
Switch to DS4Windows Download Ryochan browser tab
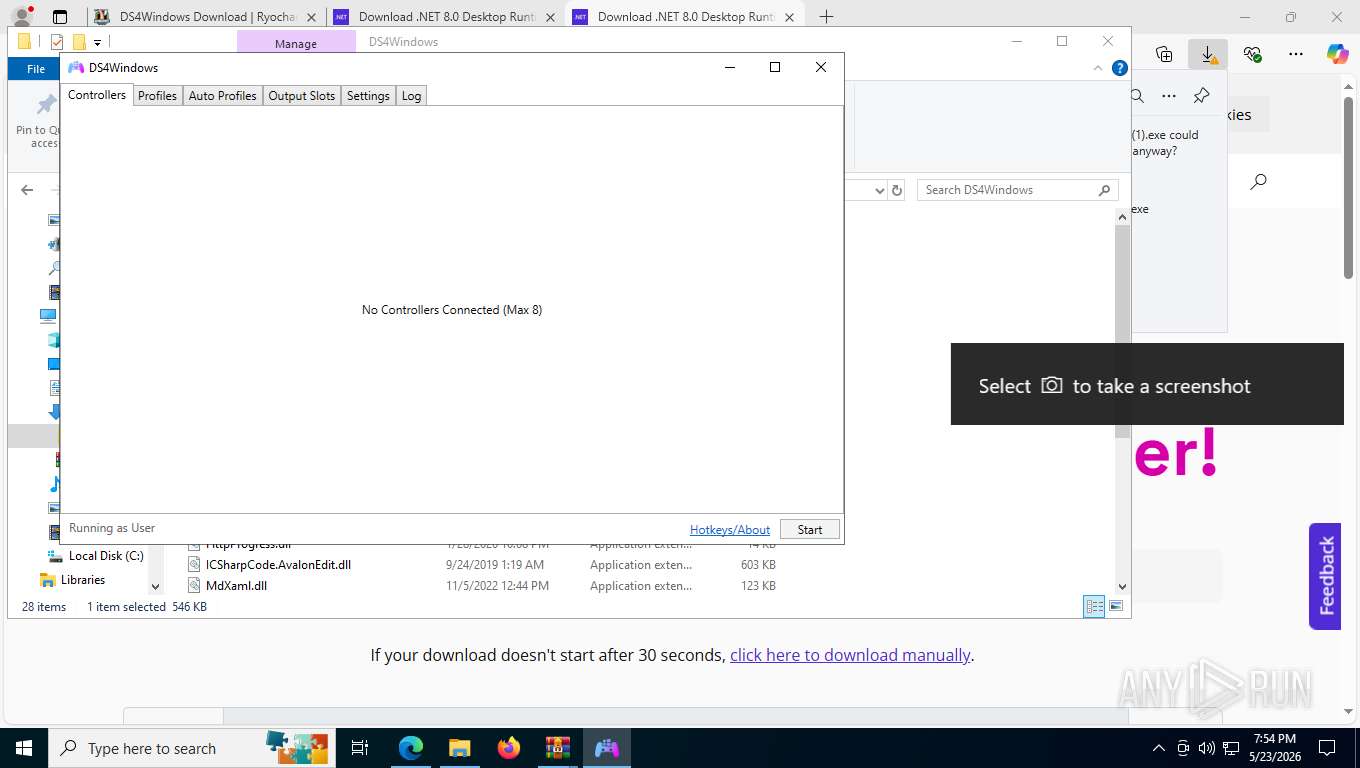206,17
